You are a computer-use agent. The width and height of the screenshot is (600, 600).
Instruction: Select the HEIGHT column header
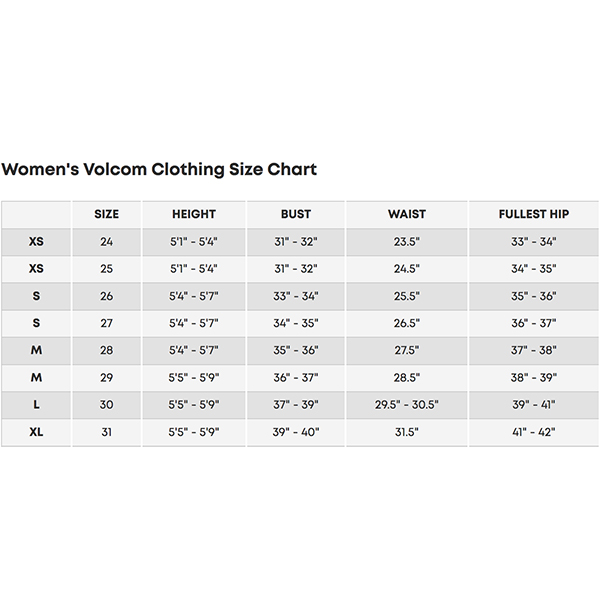194,214
